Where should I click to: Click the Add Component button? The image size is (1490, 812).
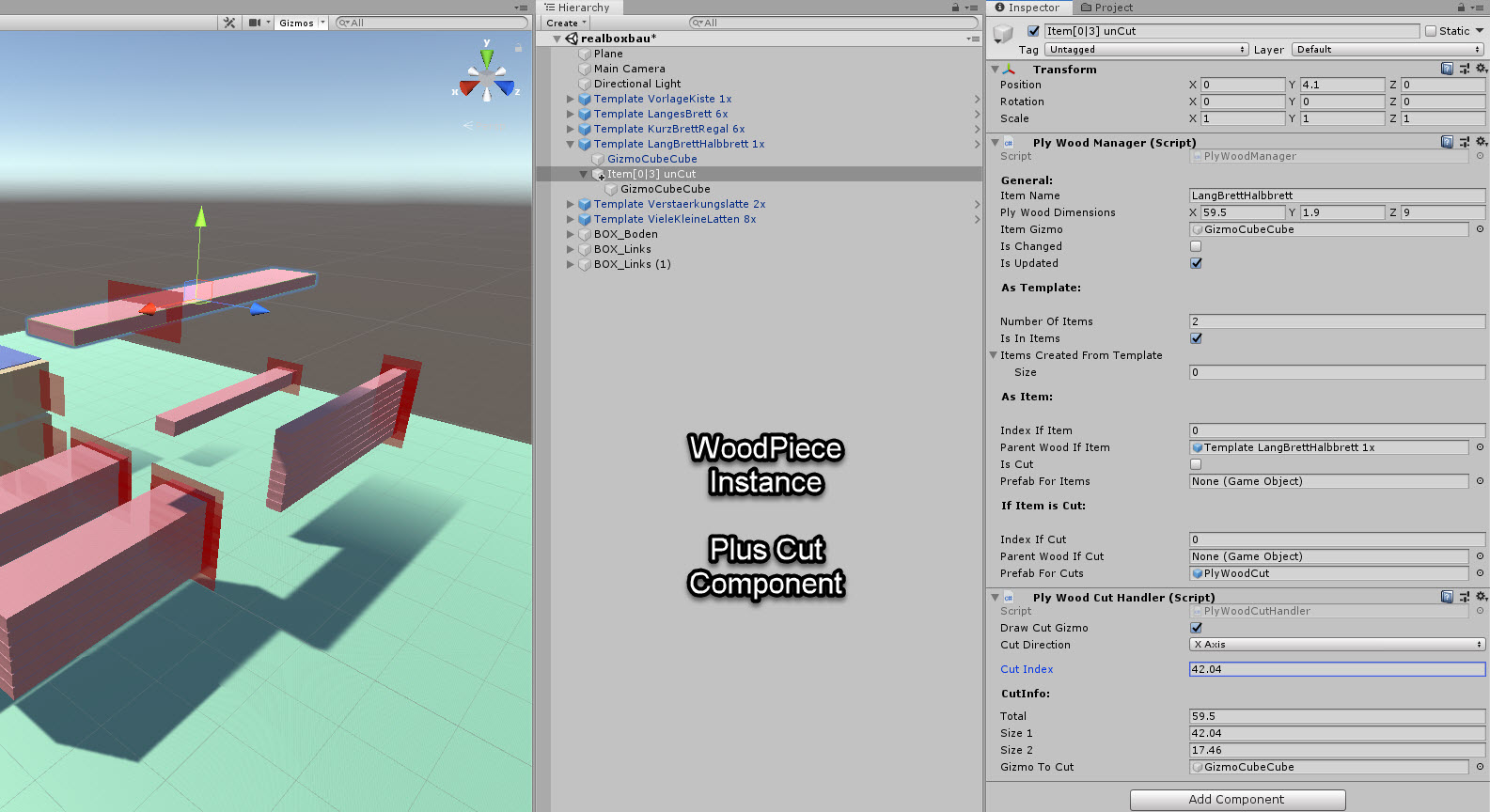click(x=1237, y=800)
